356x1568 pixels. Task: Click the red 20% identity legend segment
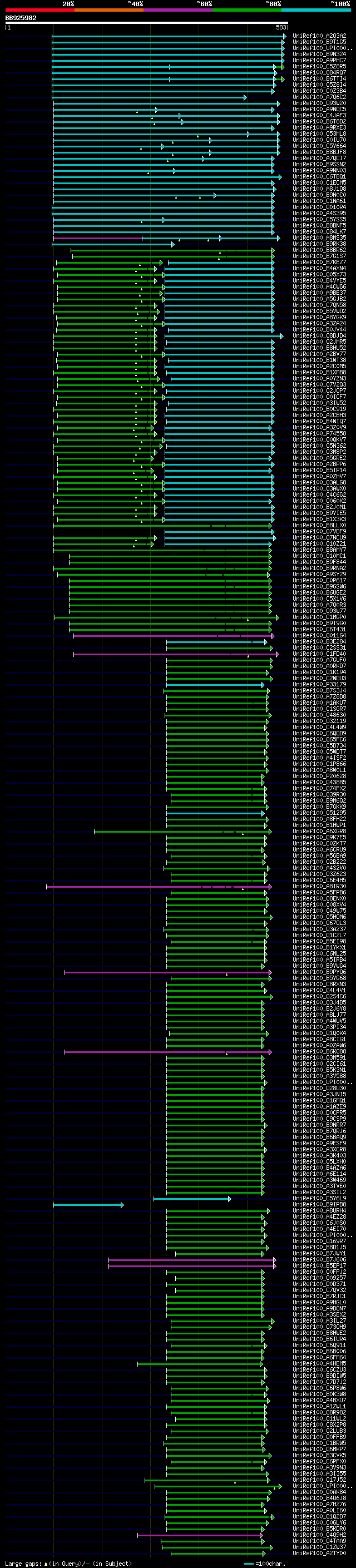[39, 10]
